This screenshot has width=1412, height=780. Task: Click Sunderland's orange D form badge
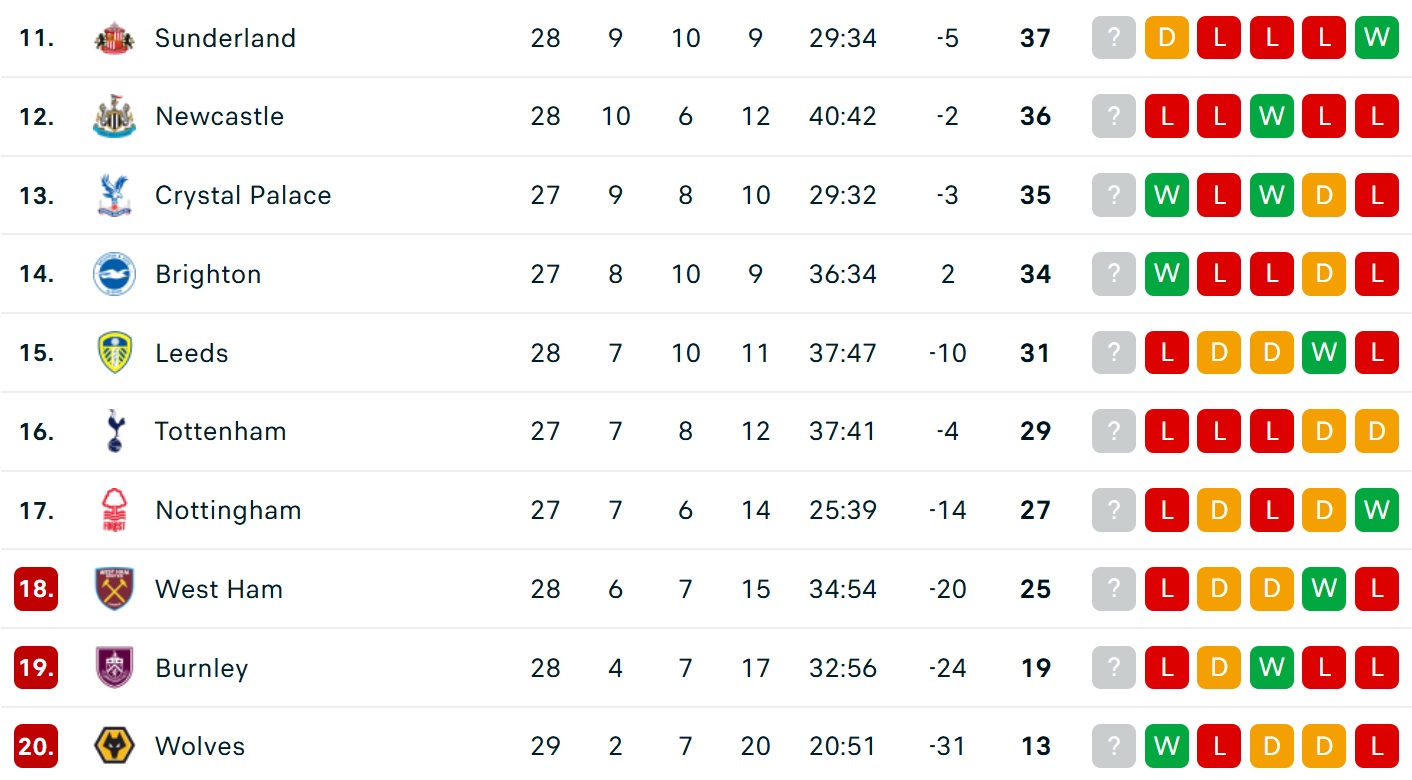[1166, 39]
